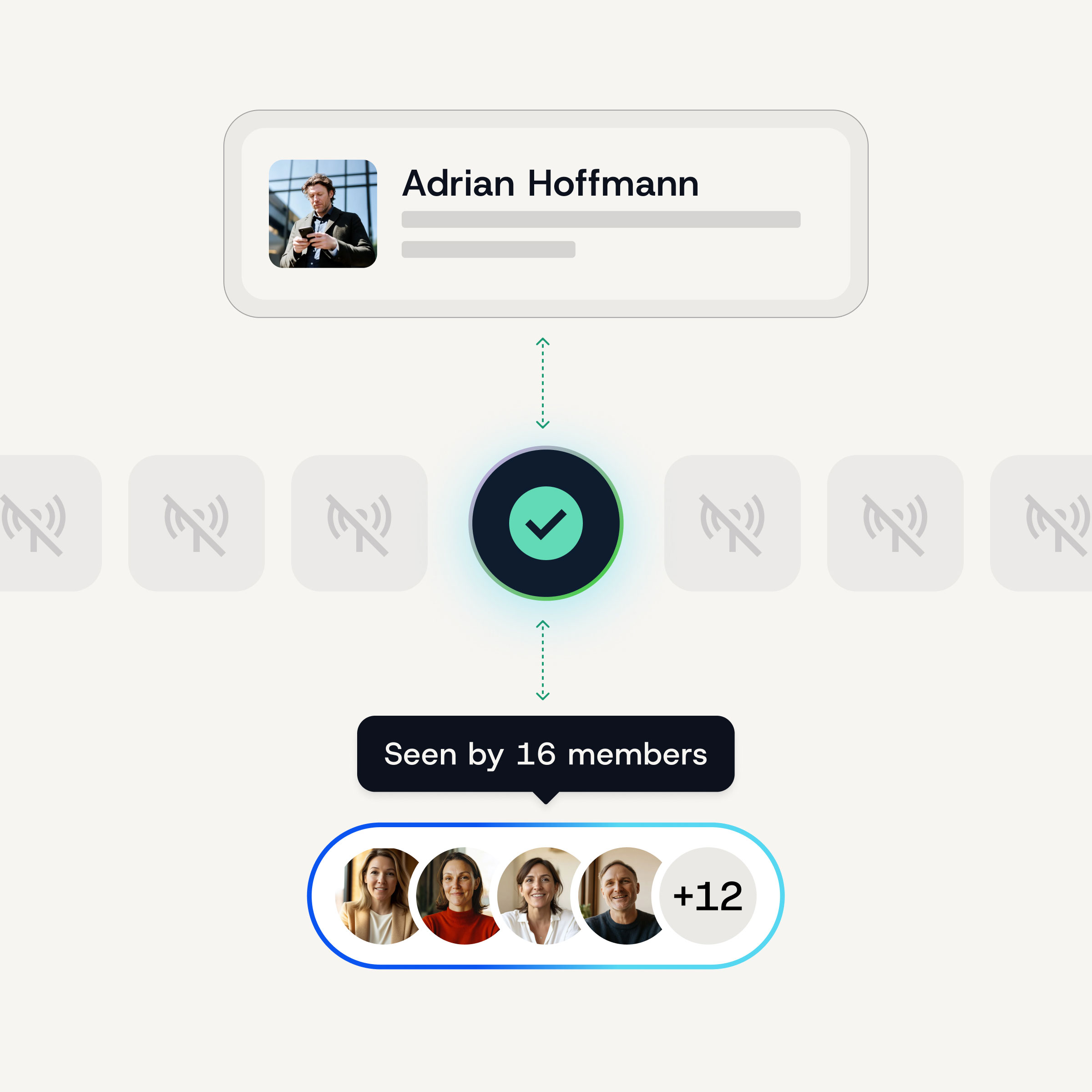
Task: Click the "Seen by 16 members" tooltip
Action: 546,753
